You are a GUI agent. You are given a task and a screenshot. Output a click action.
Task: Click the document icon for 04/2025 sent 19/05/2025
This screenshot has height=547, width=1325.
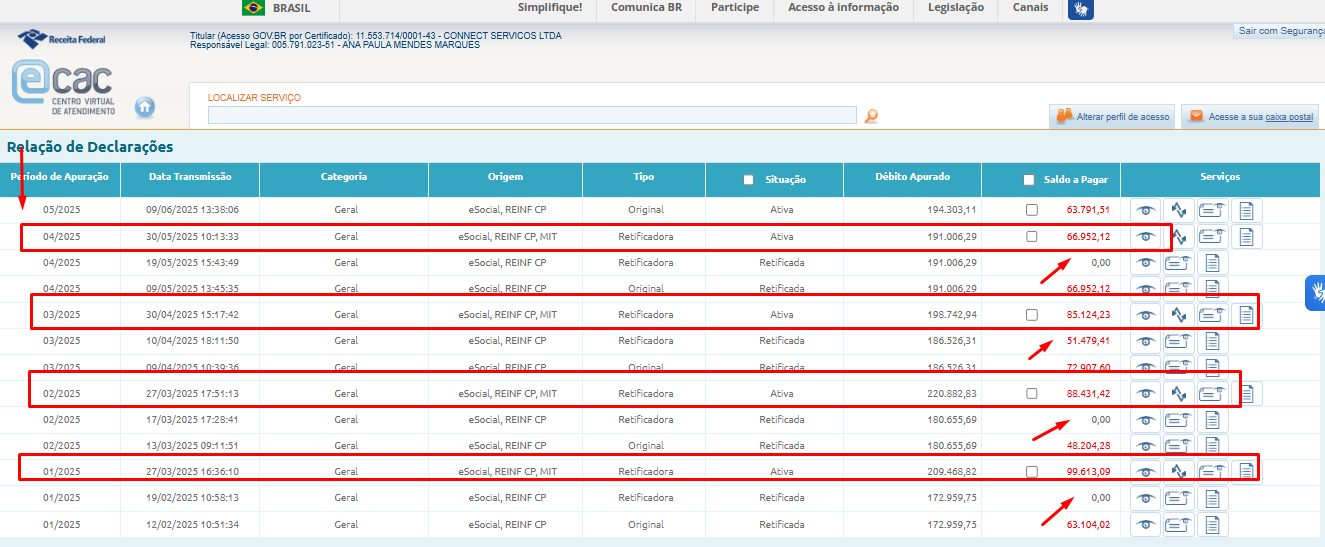1212,263
